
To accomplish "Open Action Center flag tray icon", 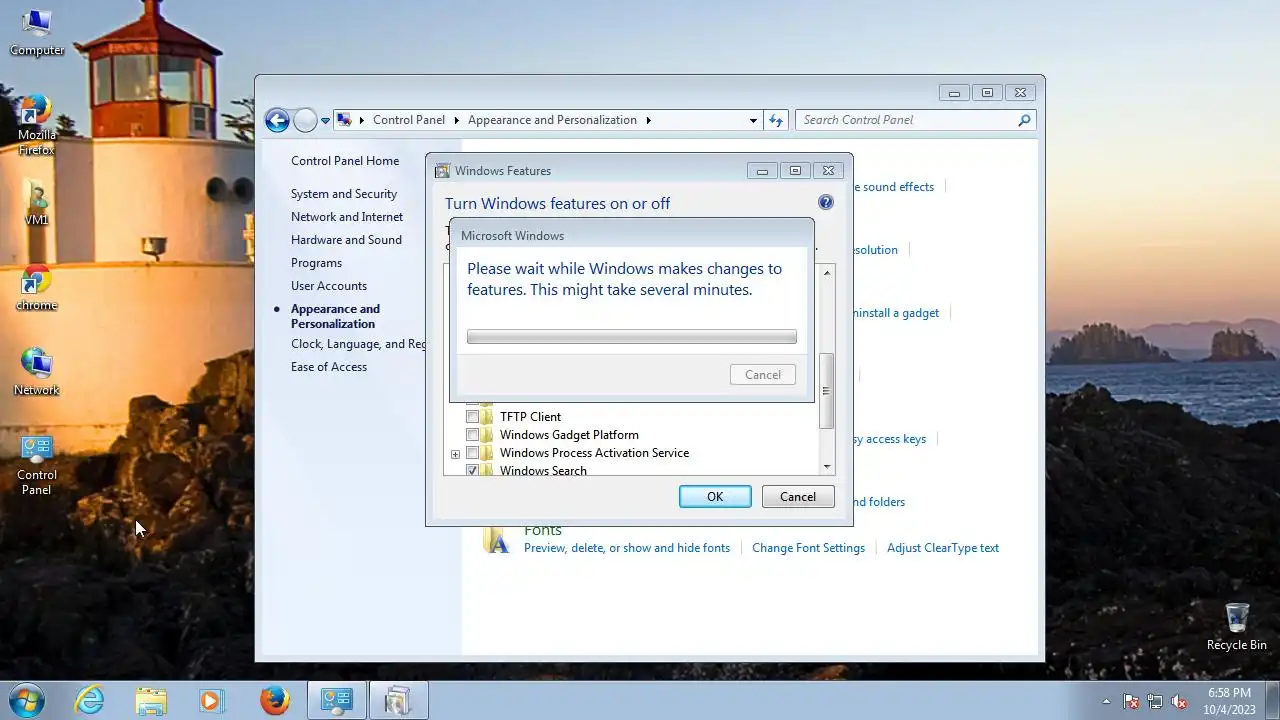I will pyautogui.click(x=1131, y=702).
